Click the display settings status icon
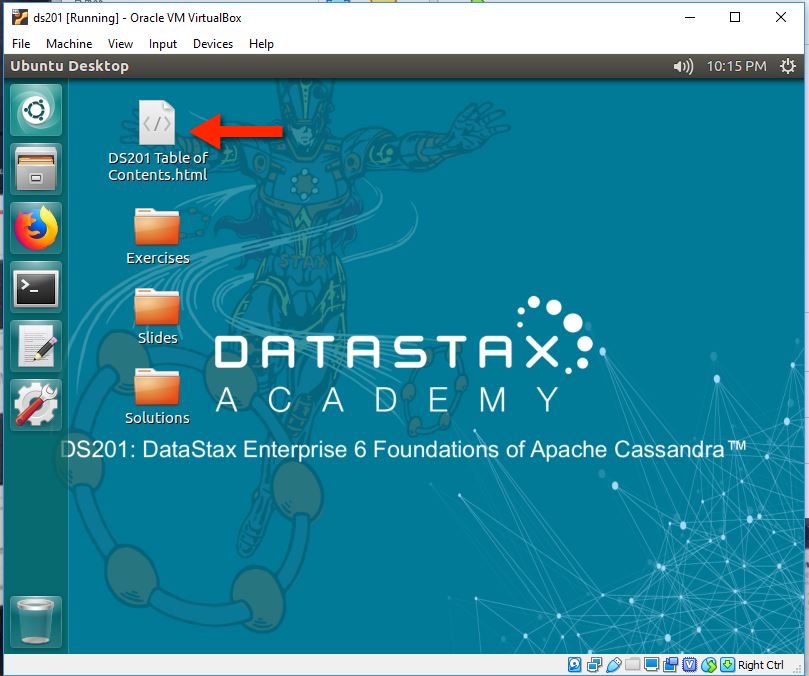This screenshot has height=676, width=809. pos(651,664)
